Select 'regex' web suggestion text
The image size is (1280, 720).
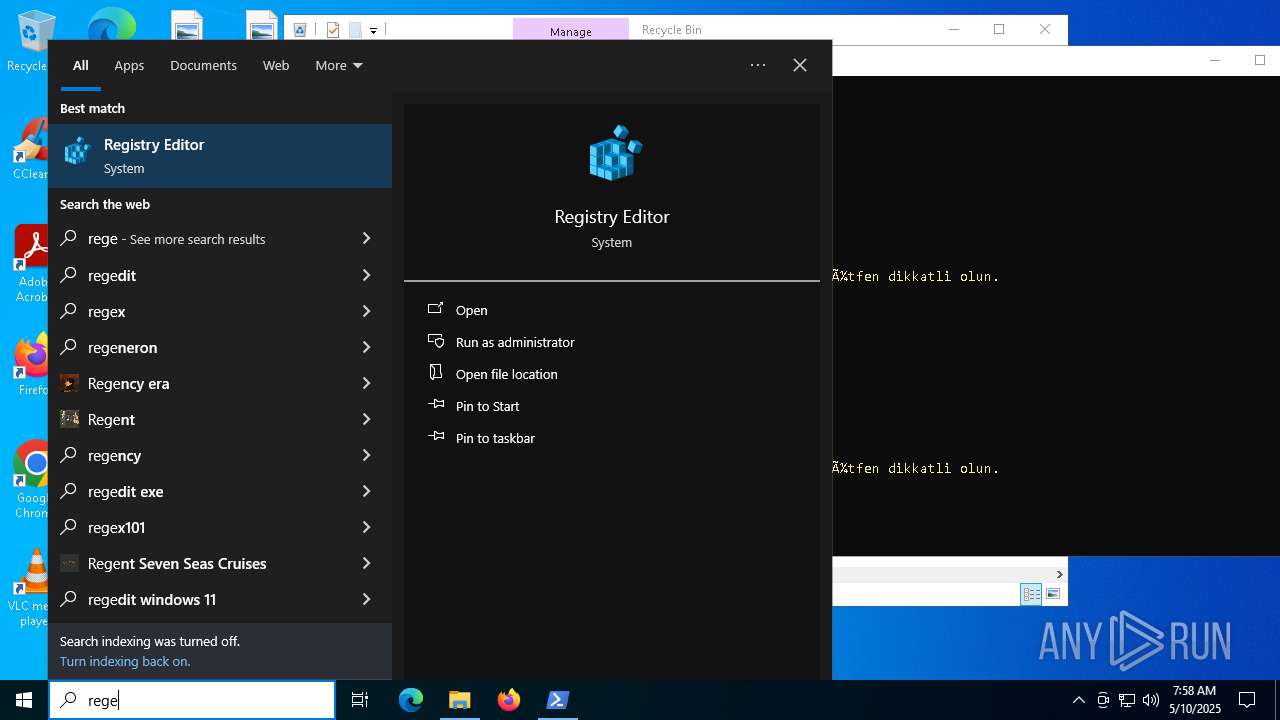click(x=107, y=311)
